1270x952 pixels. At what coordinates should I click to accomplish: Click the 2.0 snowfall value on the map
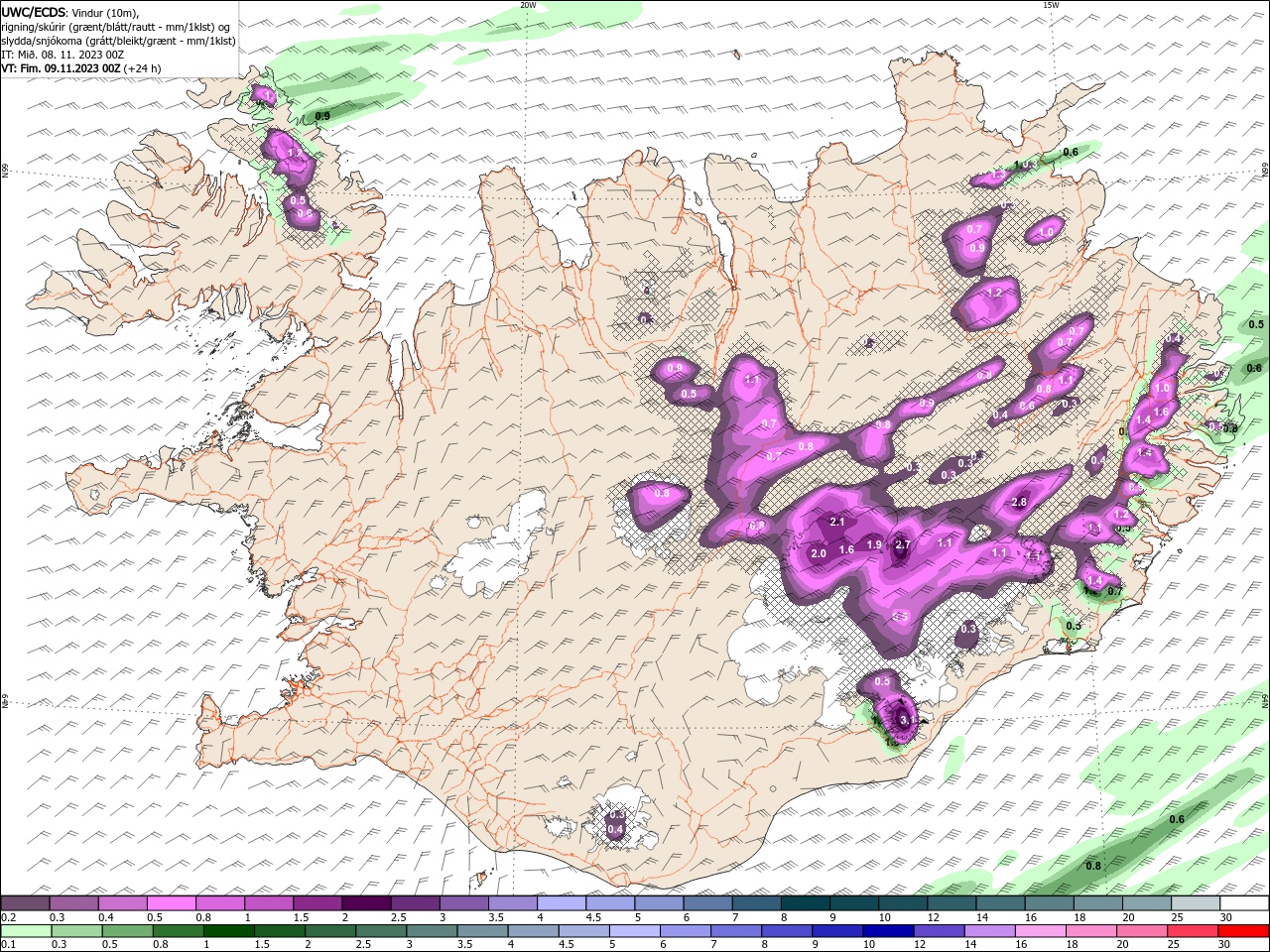[x=819, y=553]
